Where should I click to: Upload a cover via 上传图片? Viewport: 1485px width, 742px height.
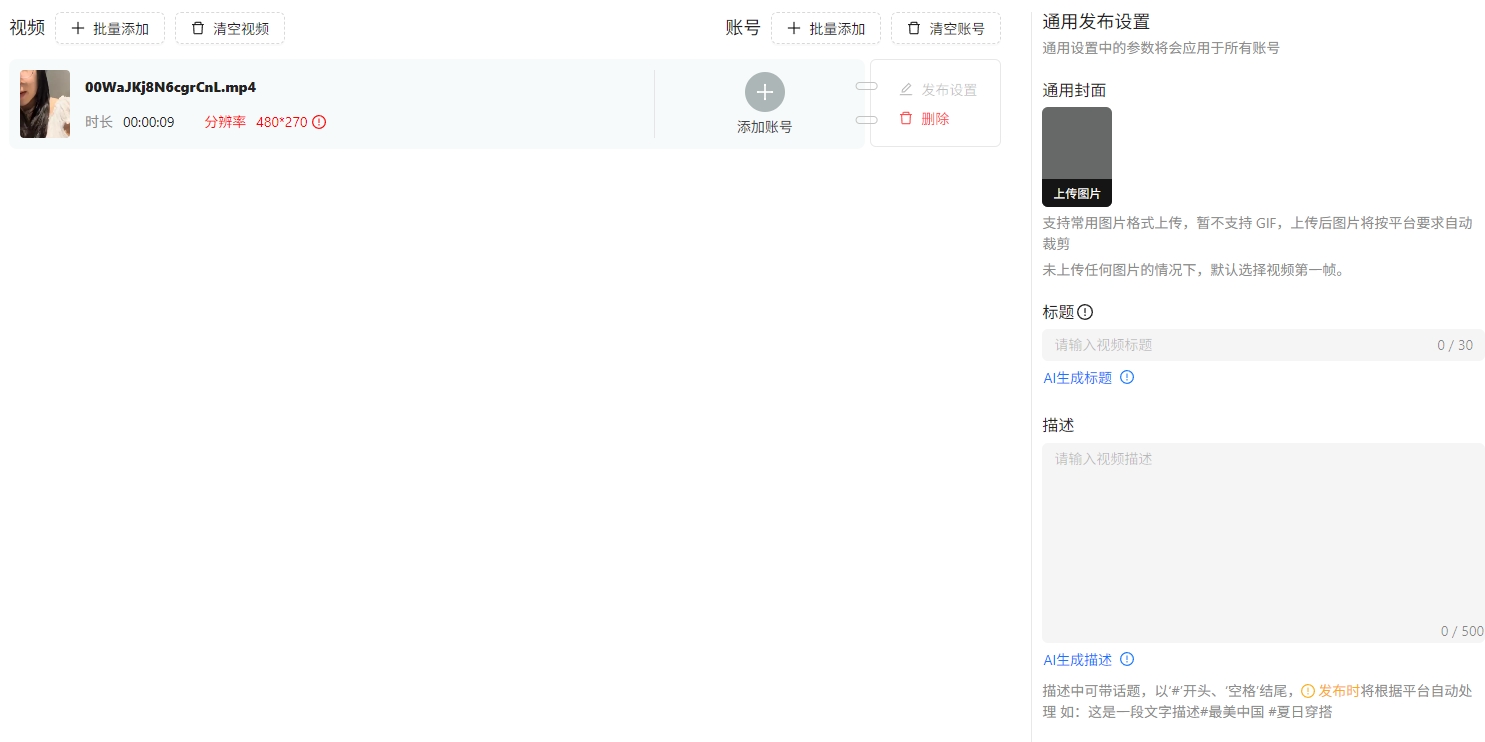(1076, 157)
